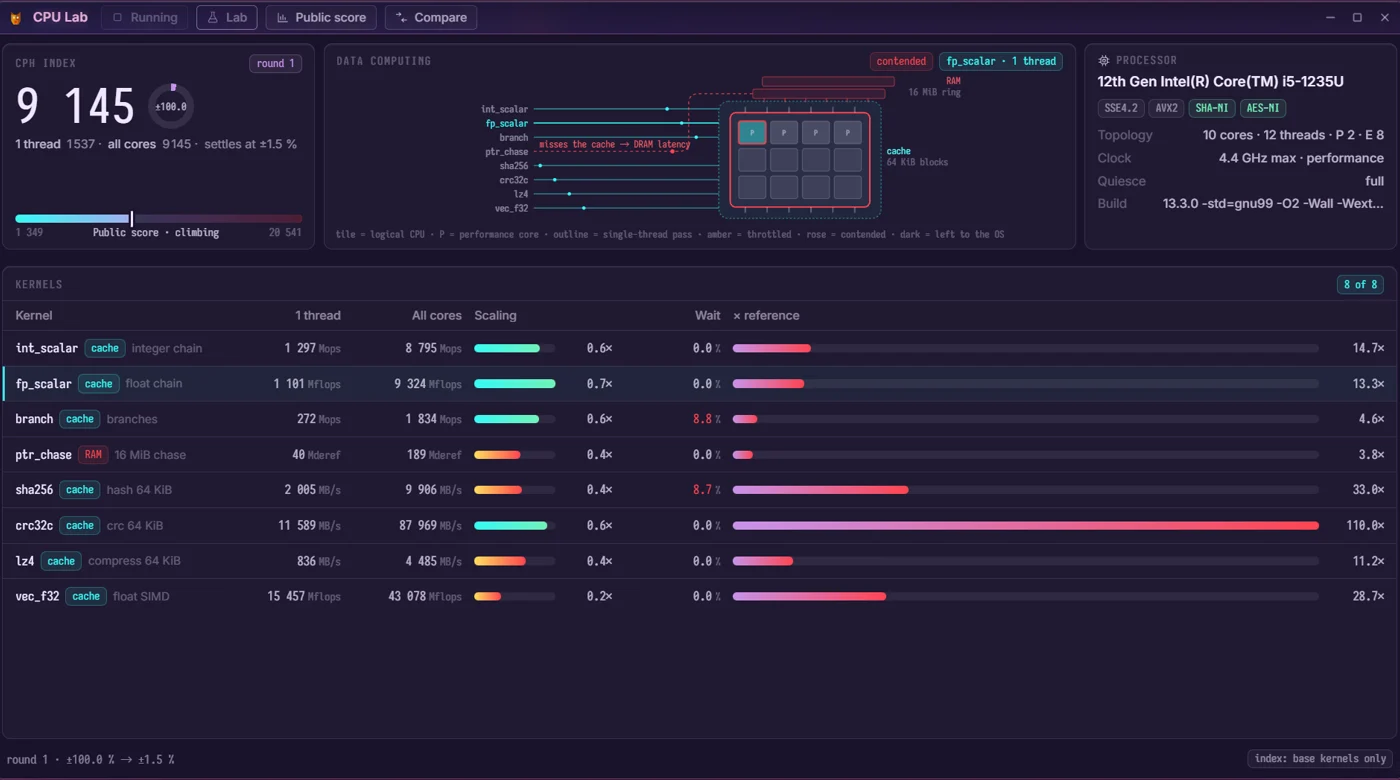Image resolution: width=1400 pixels, height=780 pixels.
Task: Click the AVX2 feature badge
Action: click(1165, 108)
